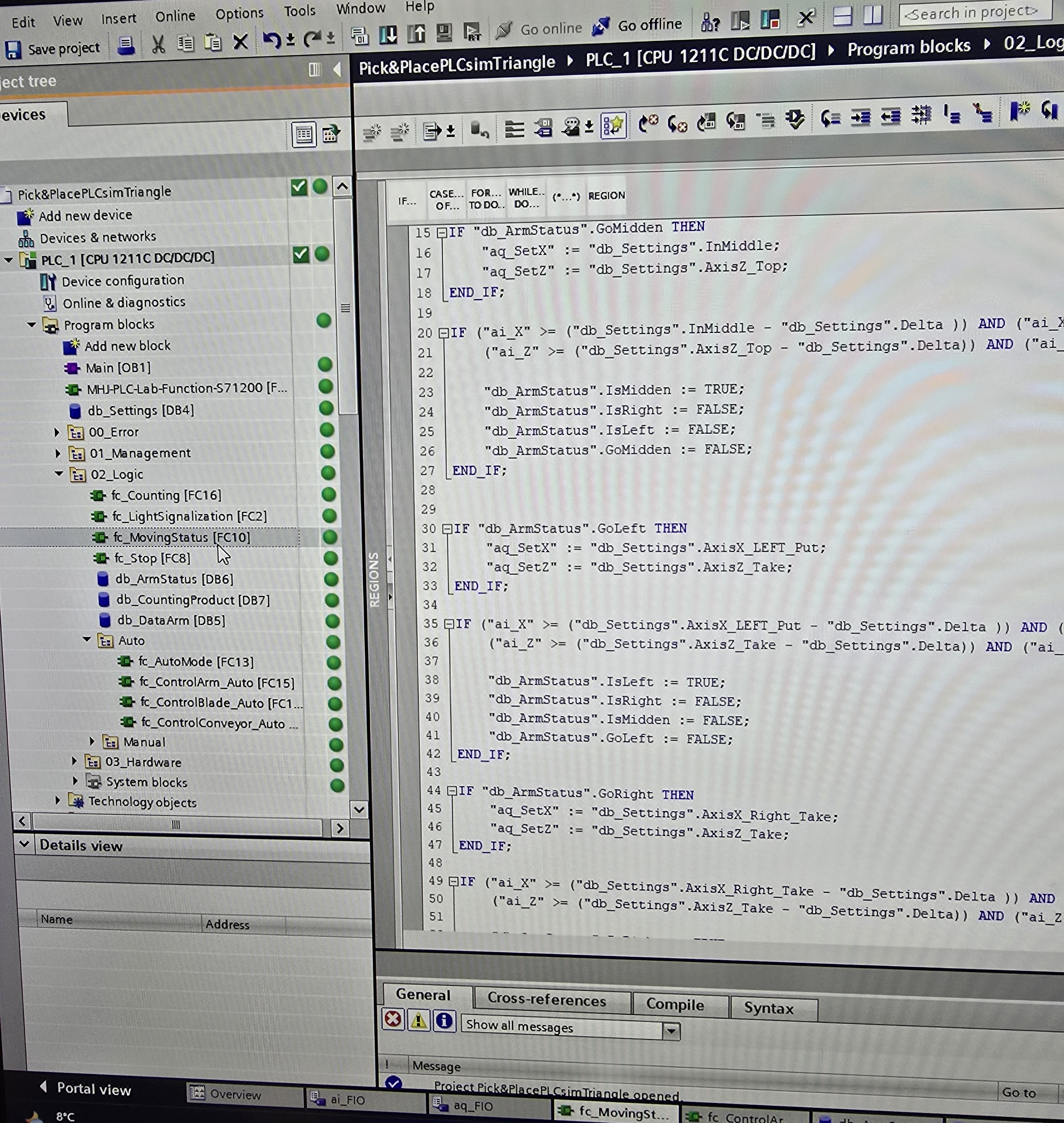Viewport: 1064px width, 1123px height.
Task: Toggle the PLC_1 online status checkmark
Action: point(301,255)
